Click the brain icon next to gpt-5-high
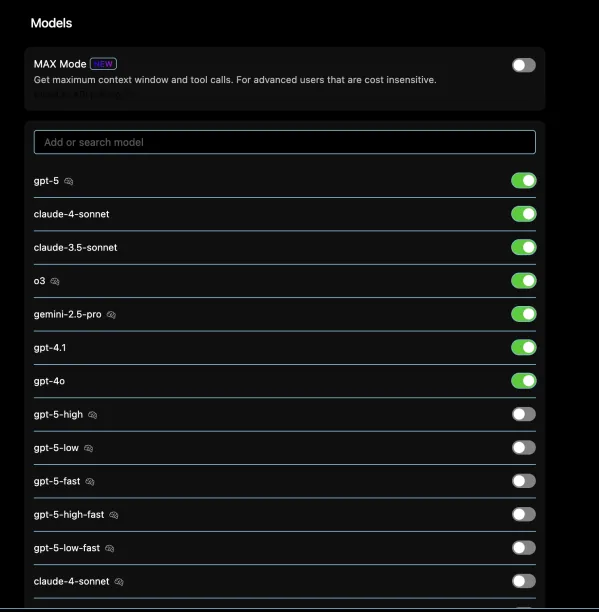Image resolution: width=599 pixels, height=612 pixels. click(x=92, y=415)
